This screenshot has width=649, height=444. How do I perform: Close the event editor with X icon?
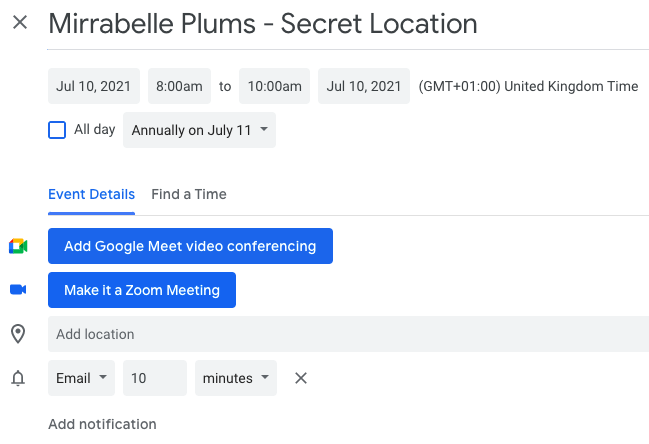point(20,22)
